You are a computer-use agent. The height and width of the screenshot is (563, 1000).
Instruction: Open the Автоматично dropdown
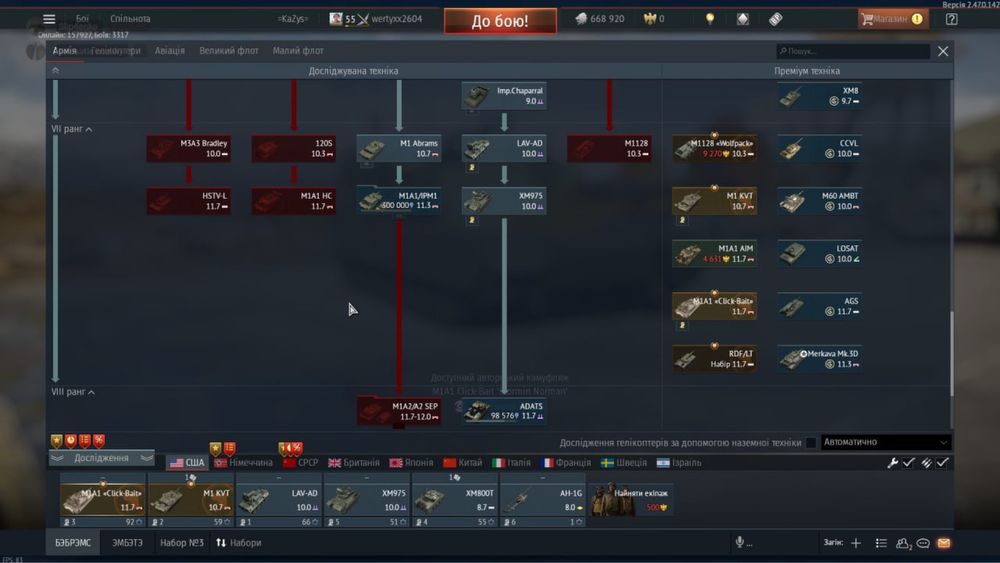[886, 442]
